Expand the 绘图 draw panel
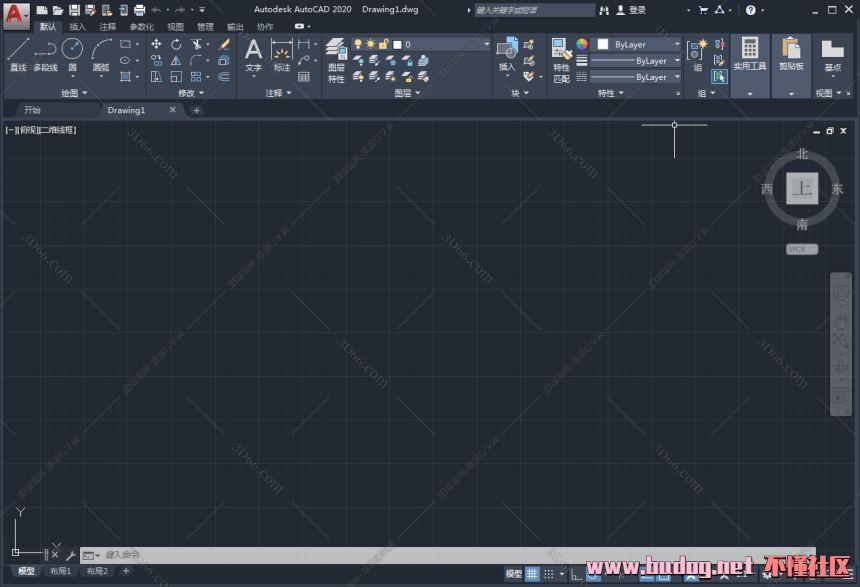This screenshot has height=587, width=860. 73,93
